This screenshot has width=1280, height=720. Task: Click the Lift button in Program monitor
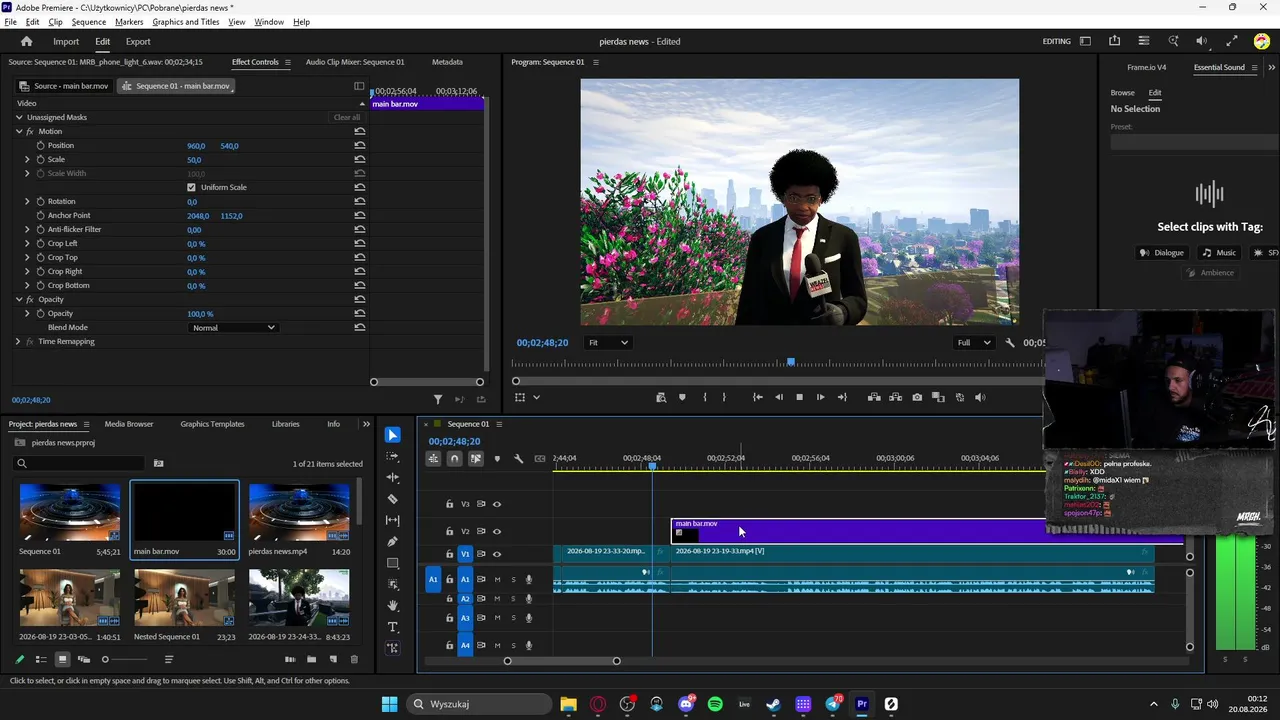point(874,397)
